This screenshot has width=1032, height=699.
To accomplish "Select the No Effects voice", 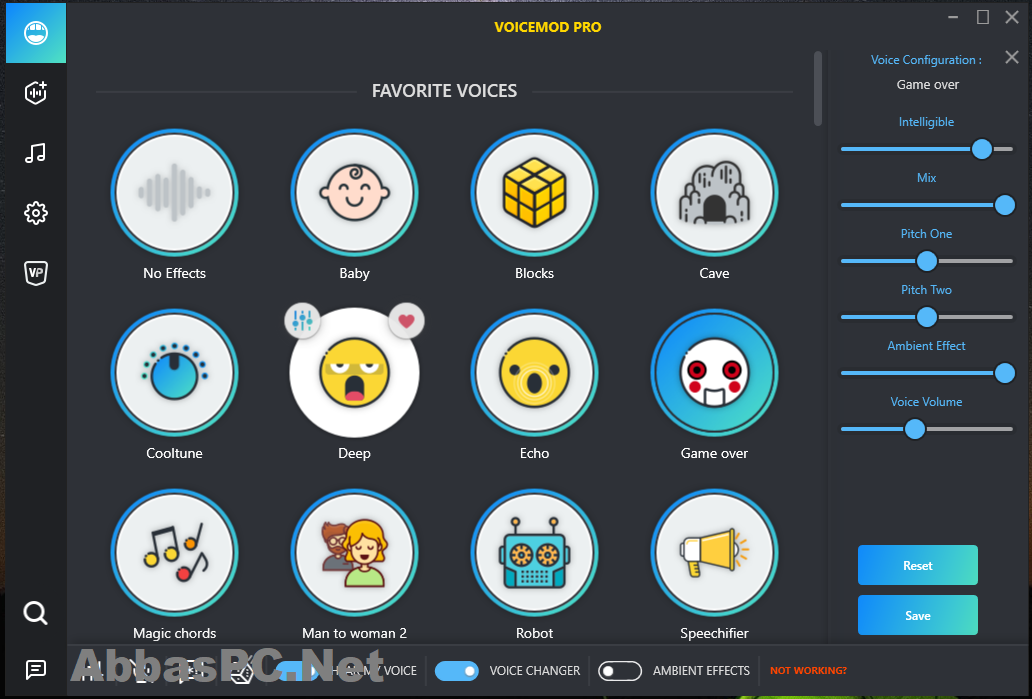I will 174,193.
